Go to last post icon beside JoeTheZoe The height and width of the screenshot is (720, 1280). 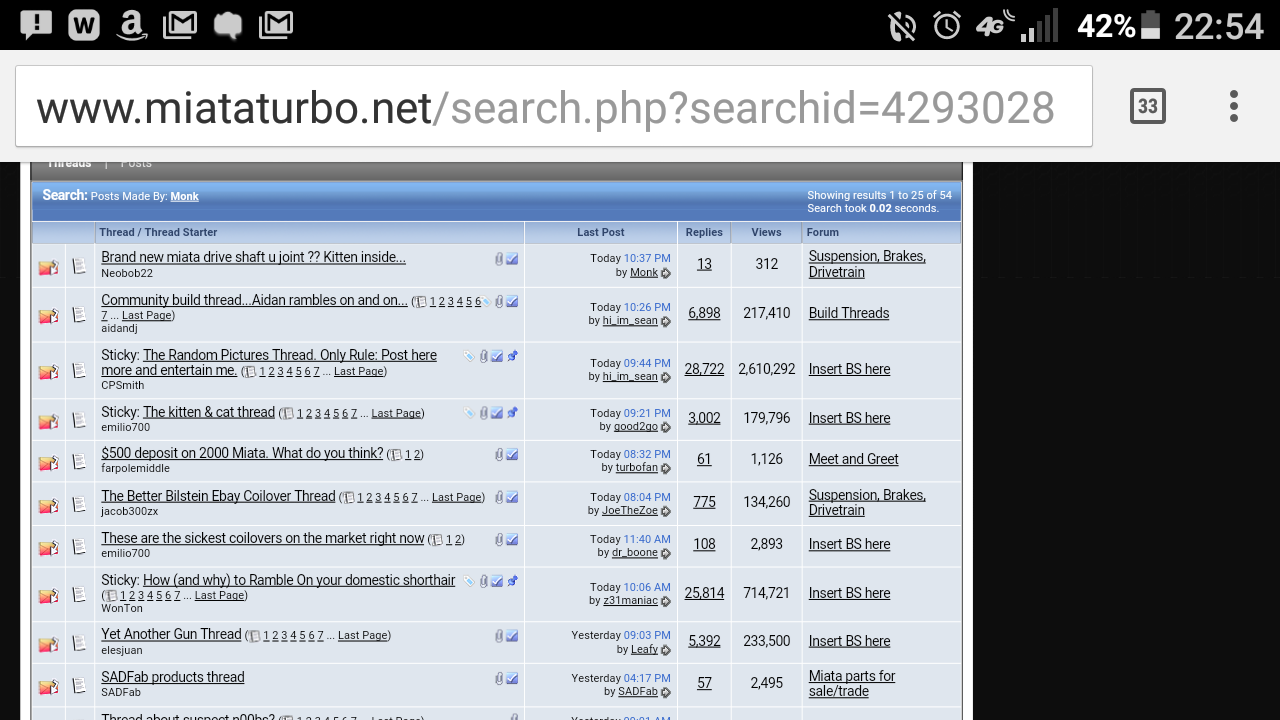666,511
